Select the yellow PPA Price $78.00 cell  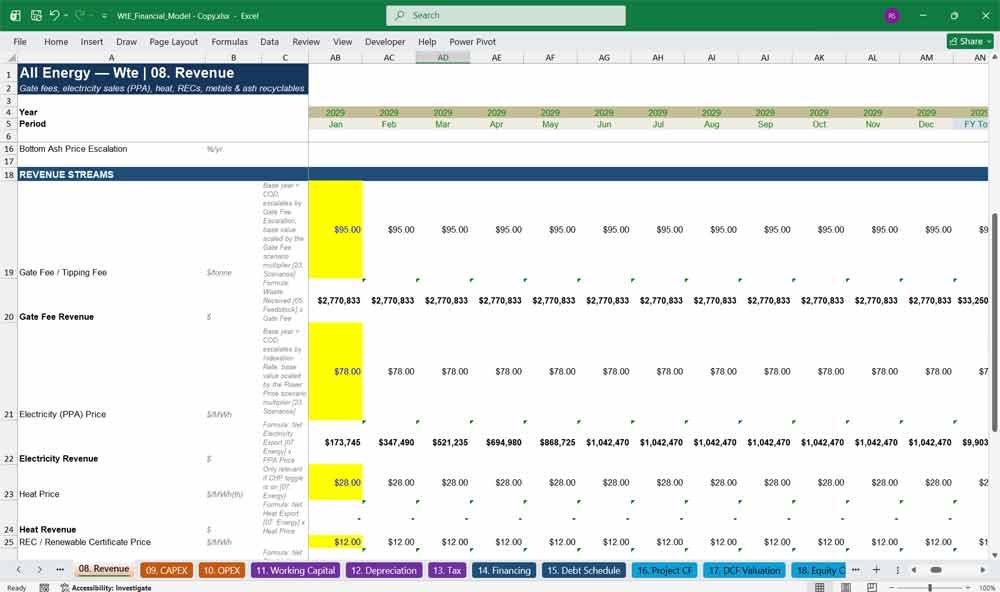tap(335, 371)
